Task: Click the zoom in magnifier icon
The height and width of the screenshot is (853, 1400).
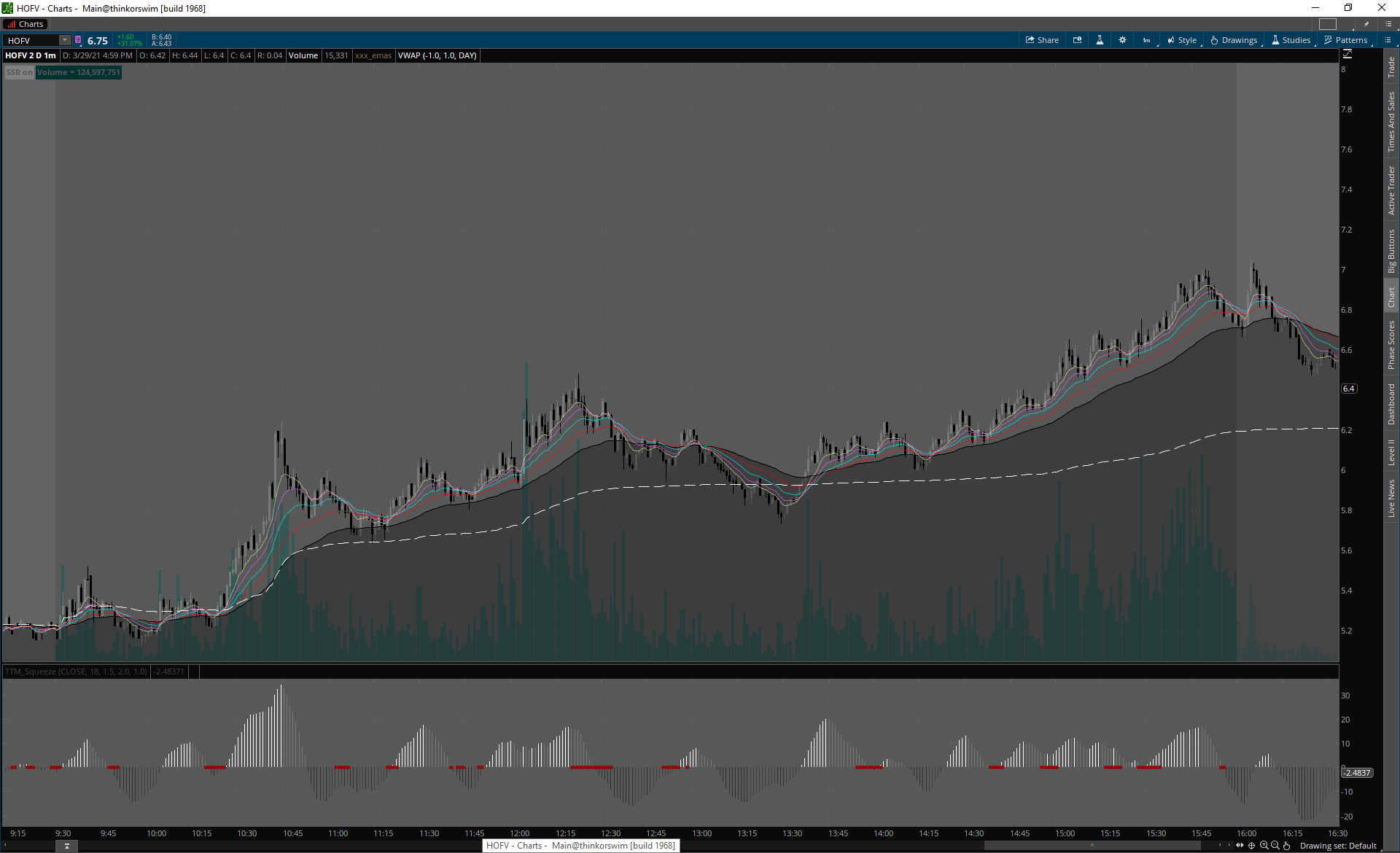Action: [x=1264, y=846]
